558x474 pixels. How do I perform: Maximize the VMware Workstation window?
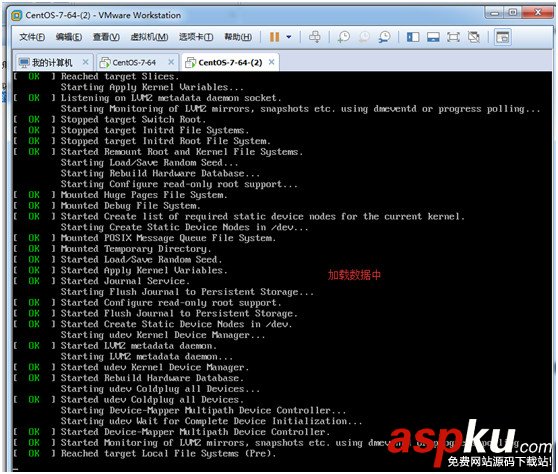tap(513, 13)
